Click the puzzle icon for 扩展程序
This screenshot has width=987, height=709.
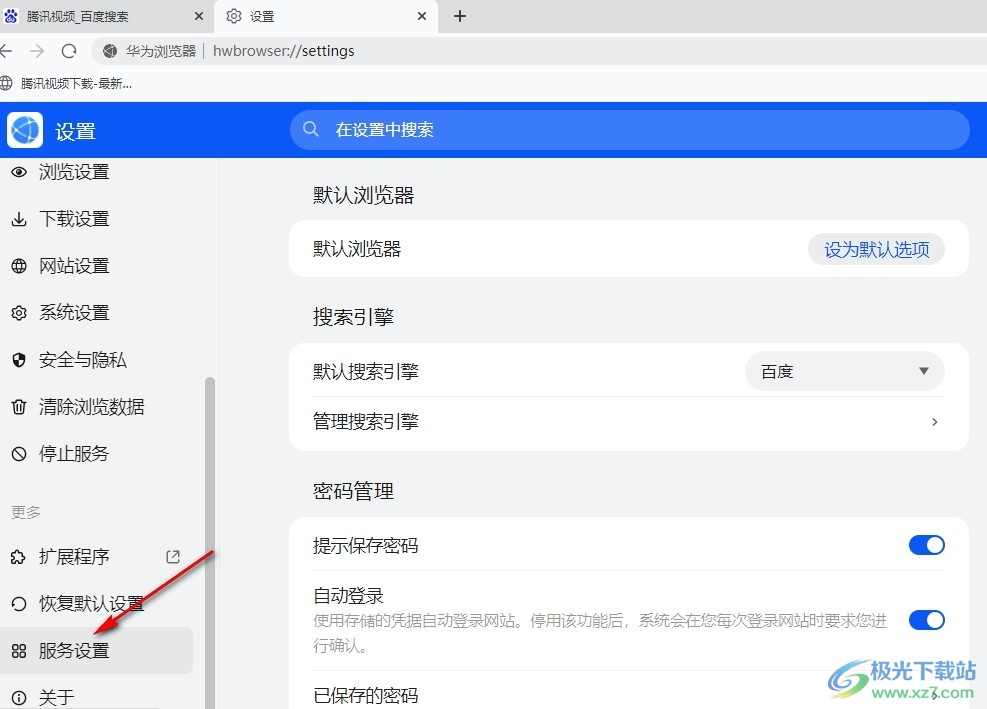click(18, 557)
